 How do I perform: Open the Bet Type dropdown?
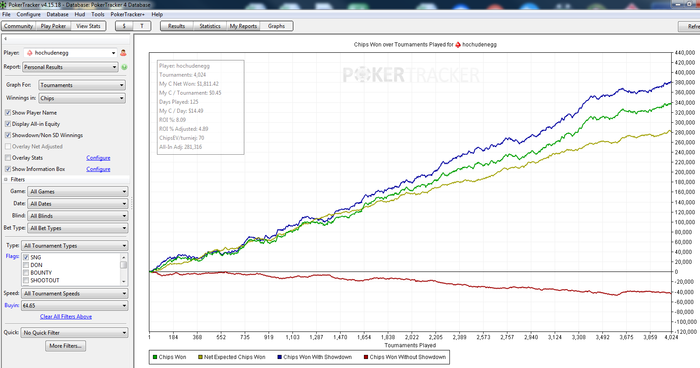coord(78,228)
